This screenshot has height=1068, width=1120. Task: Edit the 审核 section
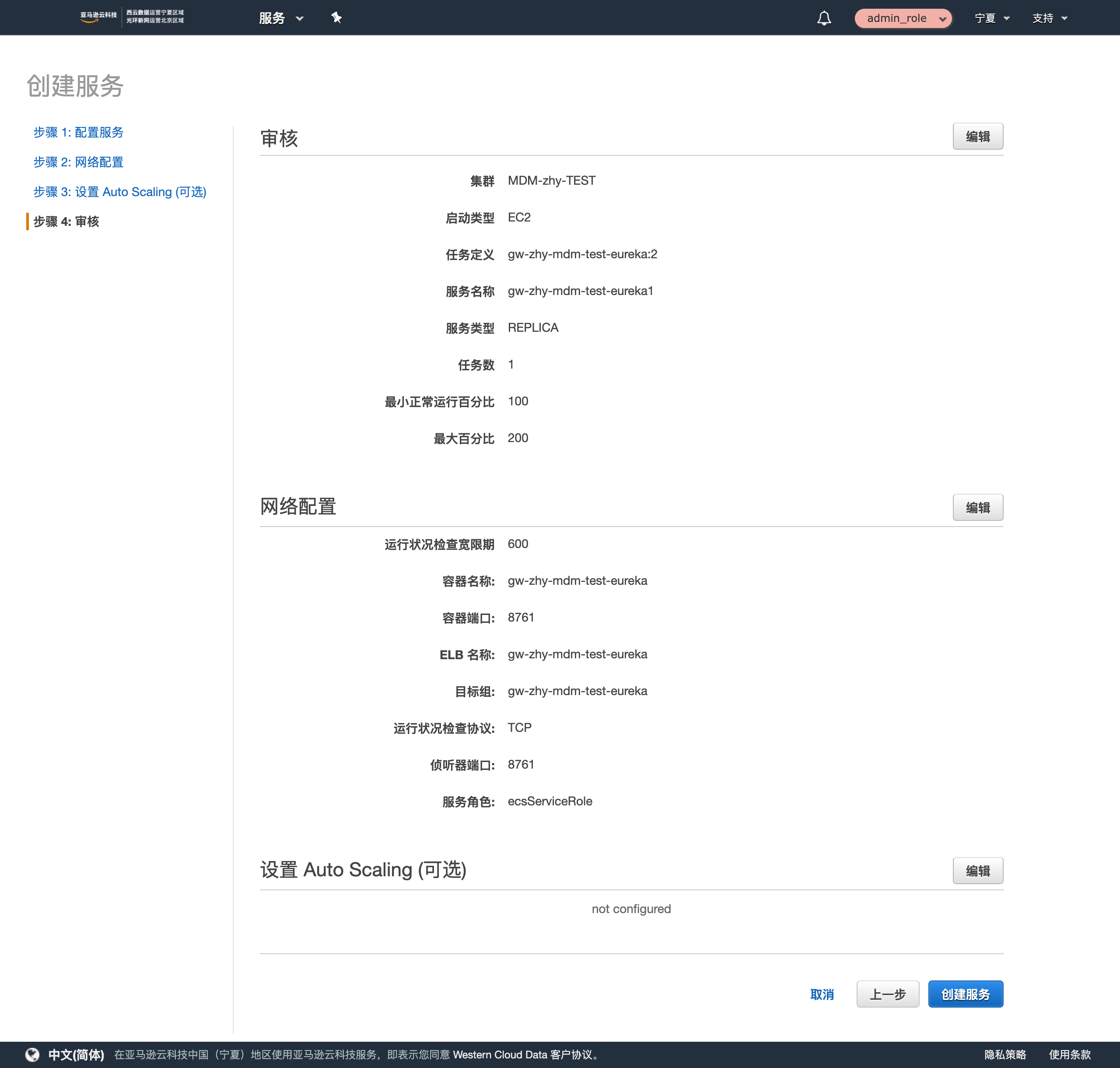(978, 136)
